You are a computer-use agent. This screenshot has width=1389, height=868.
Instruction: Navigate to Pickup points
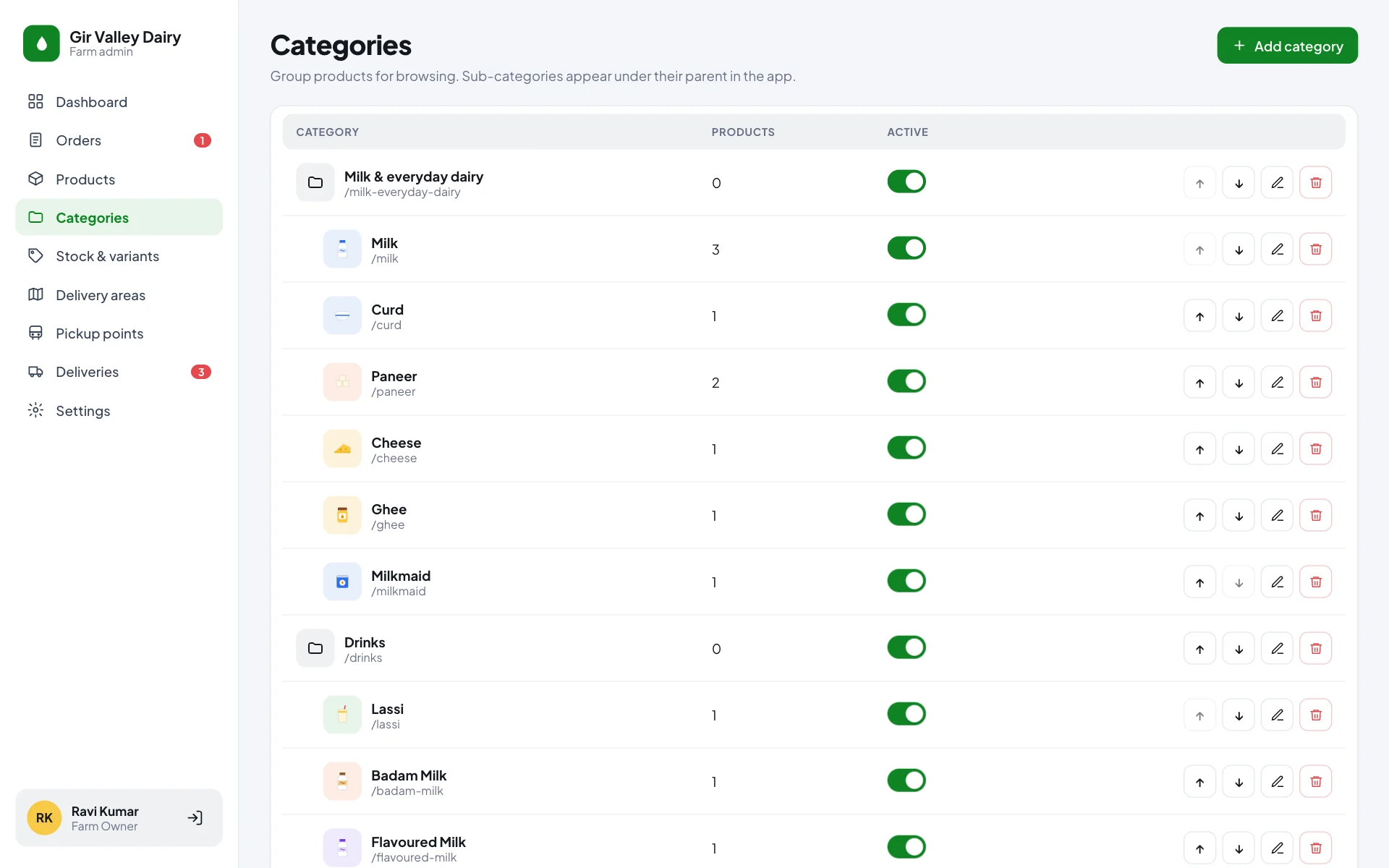pyautogui.click(x=119, y=333)
